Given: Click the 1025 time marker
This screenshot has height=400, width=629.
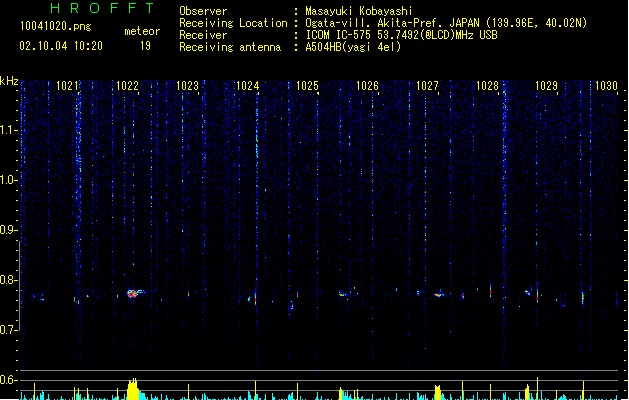Looking at the screenshot, I should point(307,86).
